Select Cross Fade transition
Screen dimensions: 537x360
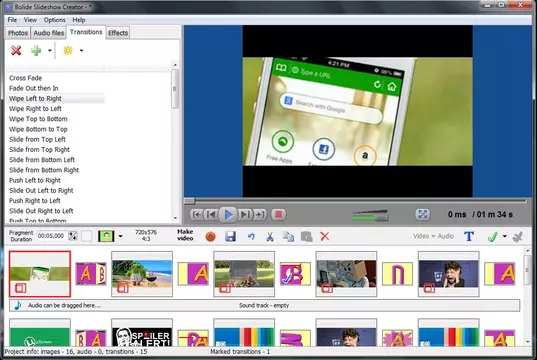click(25, 78)
